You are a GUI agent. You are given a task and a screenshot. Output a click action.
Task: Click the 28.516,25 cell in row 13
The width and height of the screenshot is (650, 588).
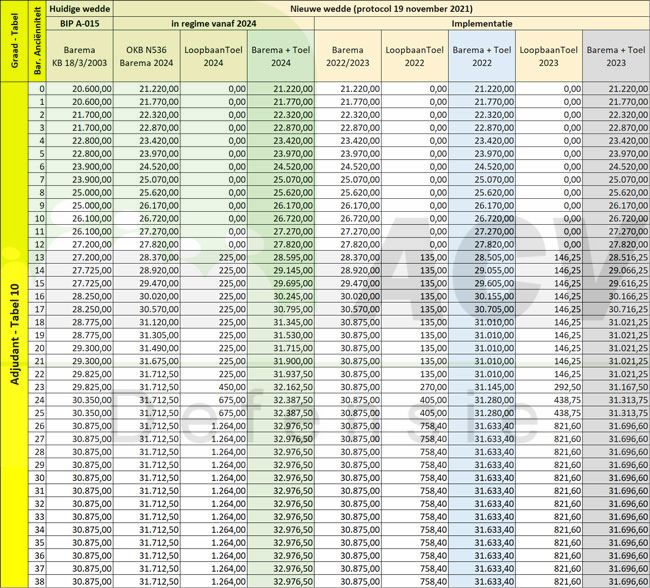pos(616,258)
